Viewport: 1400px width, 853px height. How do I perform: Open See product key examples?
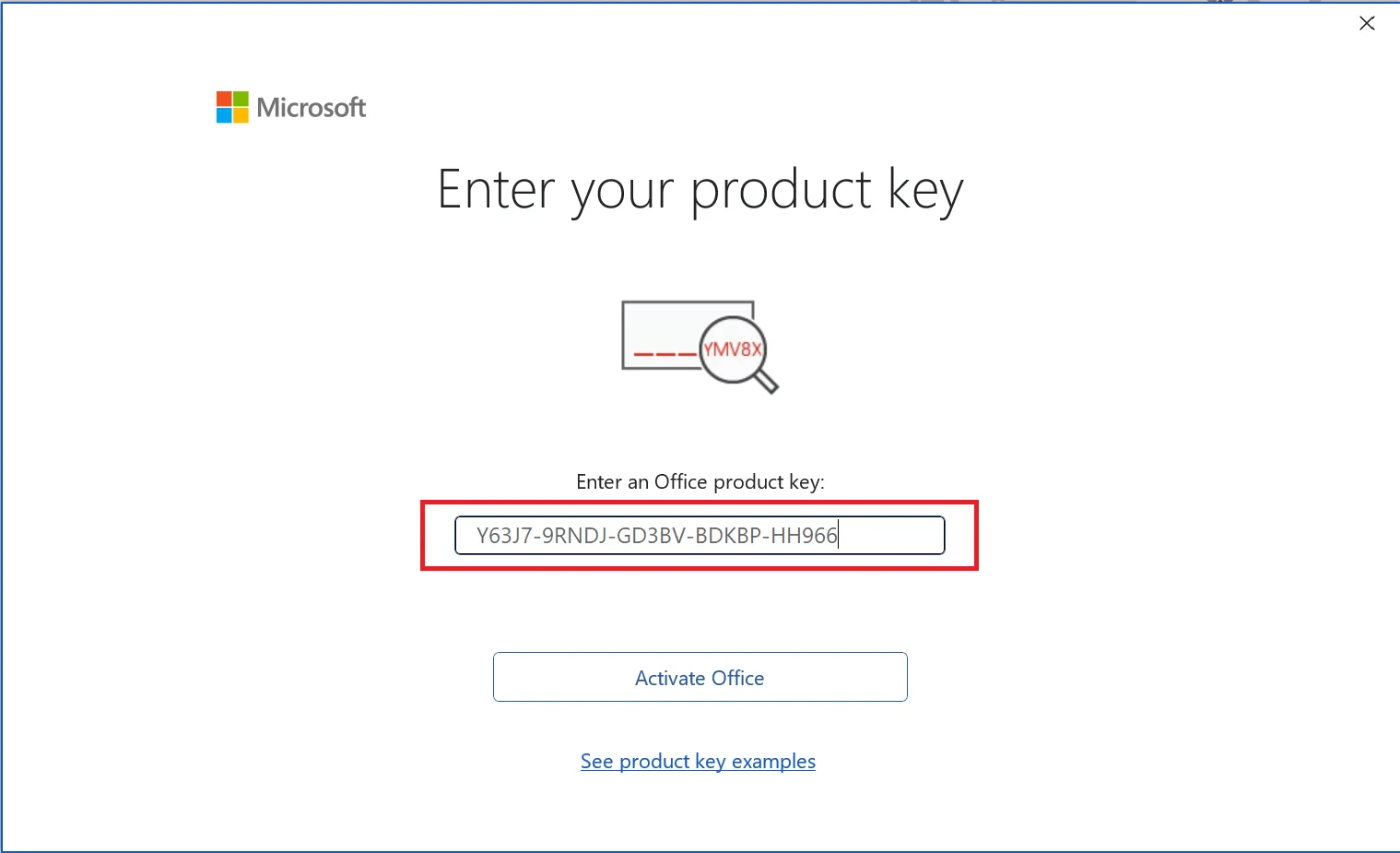698,761
